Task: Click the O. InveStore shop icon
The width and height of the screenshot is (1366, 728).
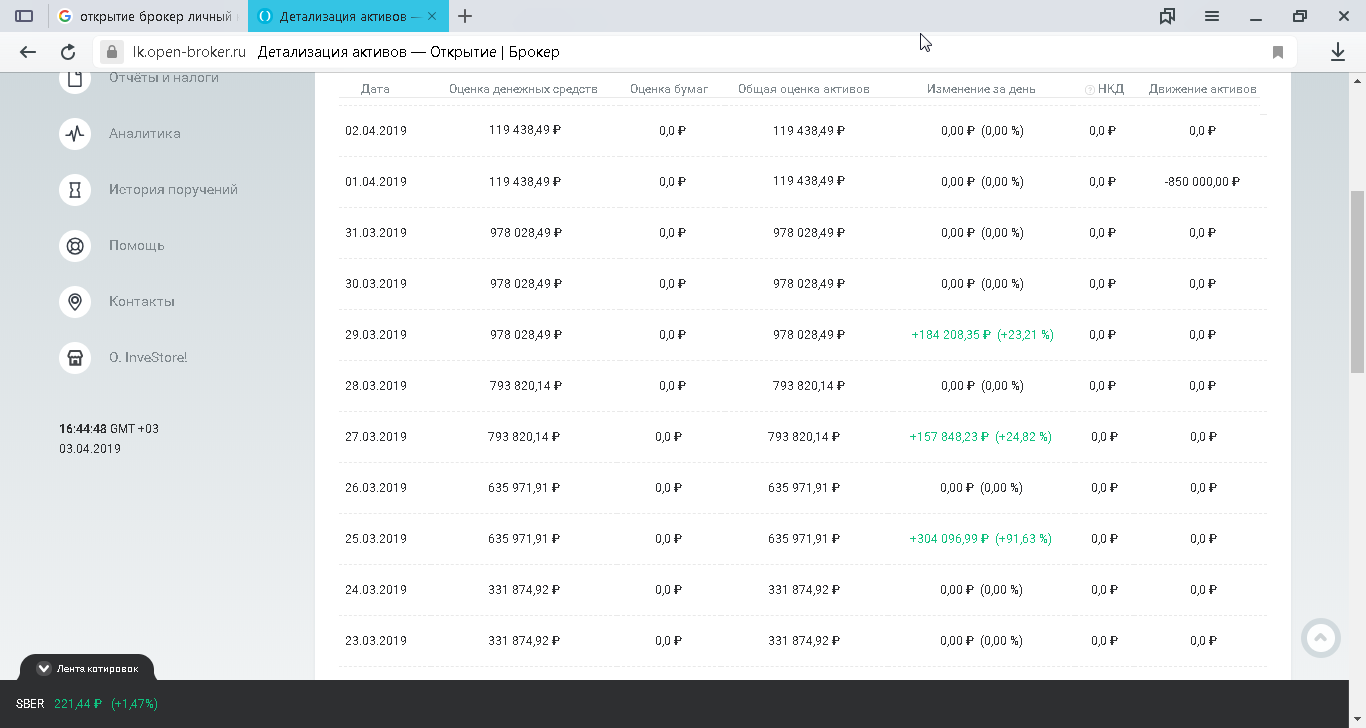Action: (x=75, y=357)
